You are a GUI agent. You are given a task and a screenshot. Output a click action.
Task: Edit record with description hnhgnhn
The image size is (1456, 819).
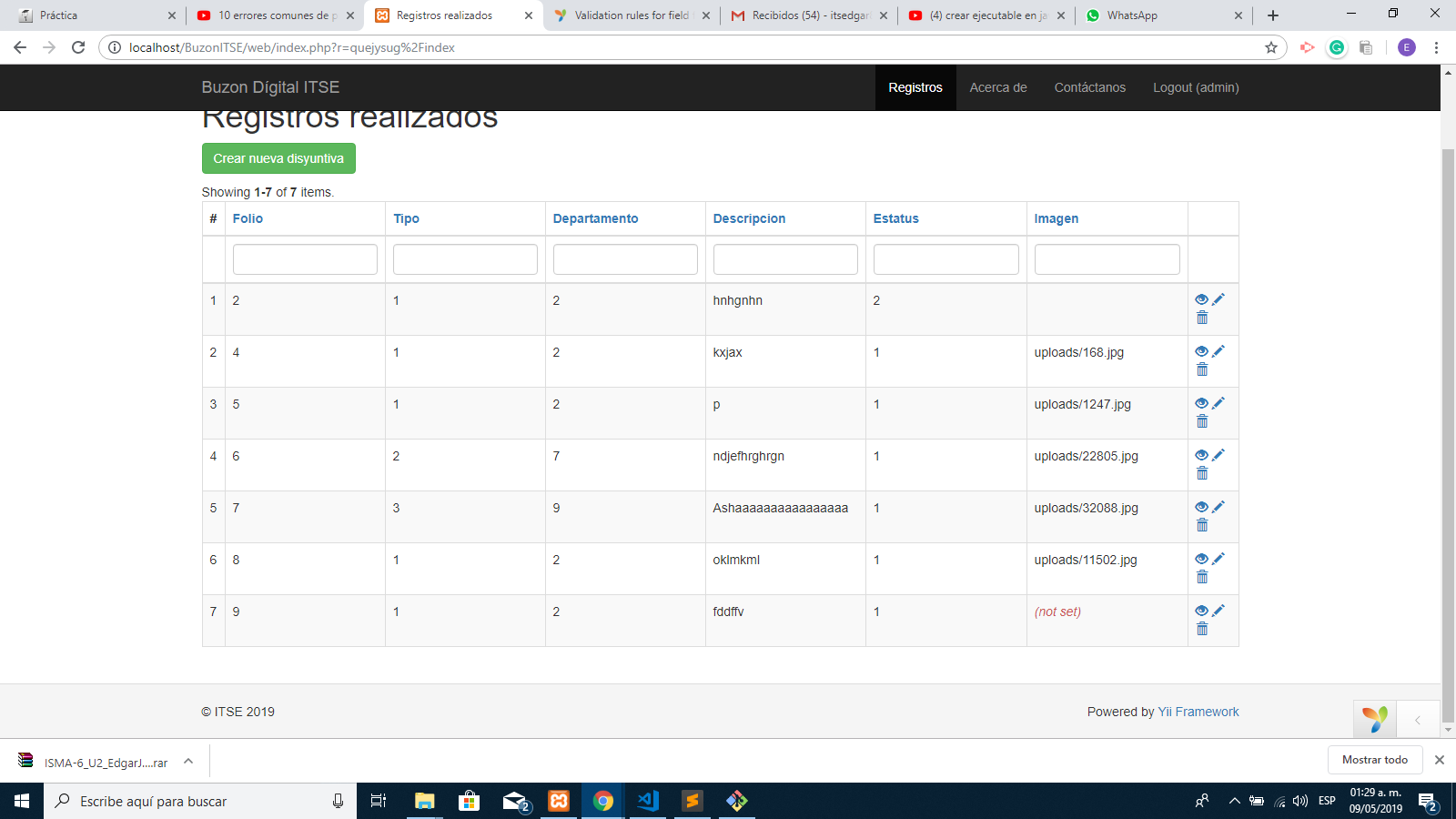click(x=1218, y=299)
